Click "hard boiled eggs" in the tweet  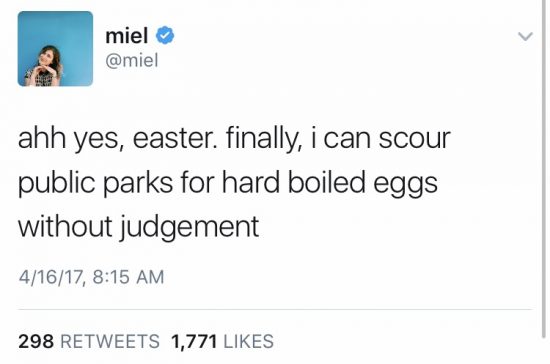pyautogui.click(x=330, y=182)
